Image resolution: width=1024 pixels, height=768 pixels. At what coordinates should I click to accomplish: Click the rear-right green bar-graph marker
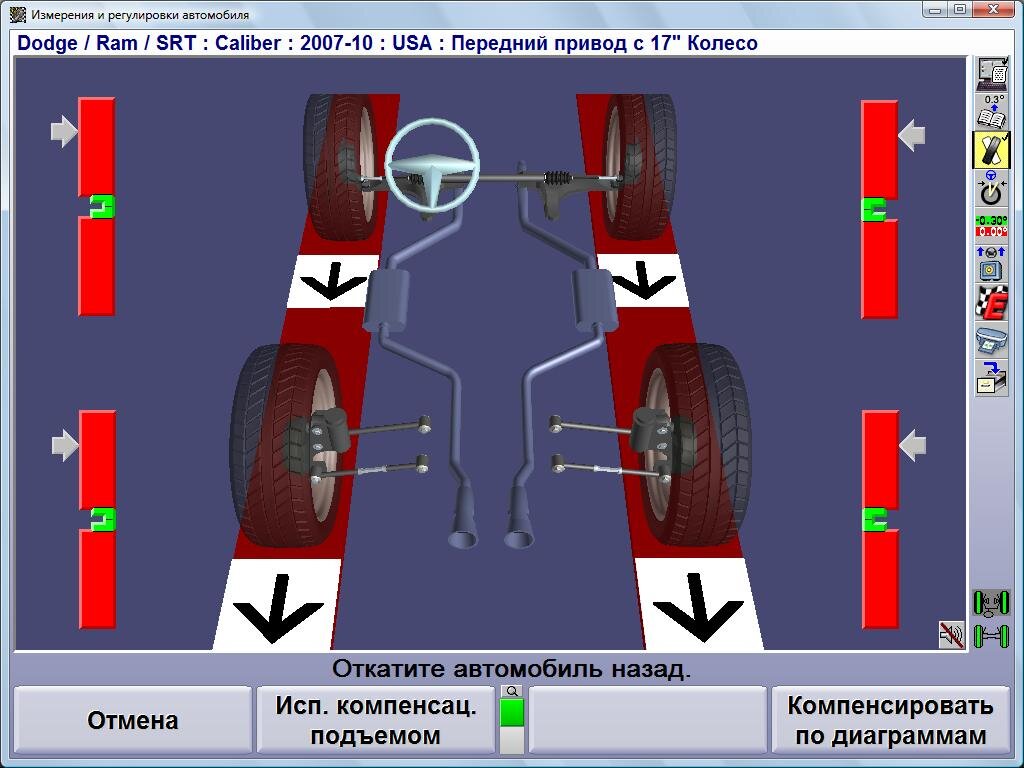tap(874, 519)
